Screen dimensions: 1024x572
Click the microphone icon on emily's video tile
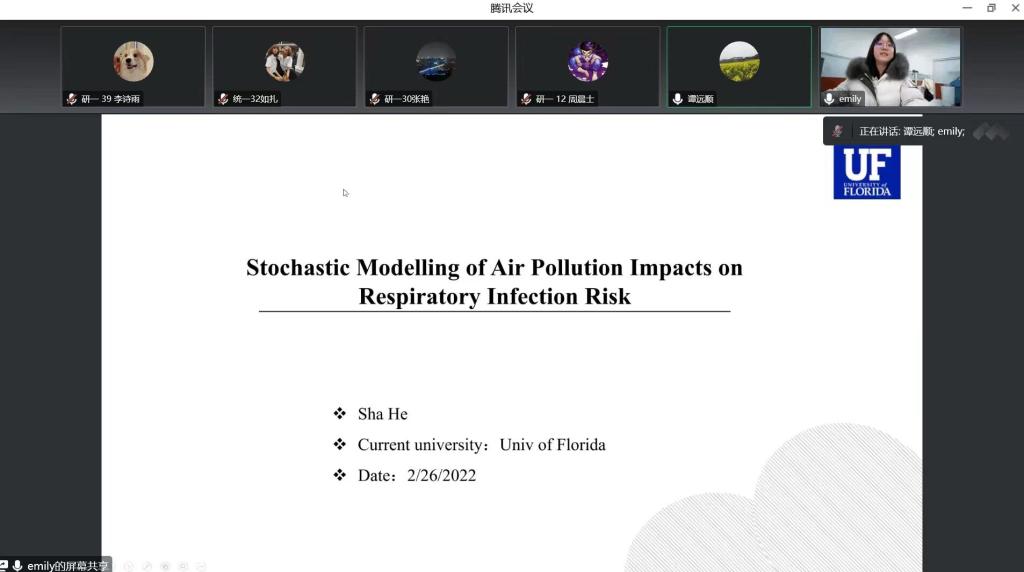tap(829, 99)
